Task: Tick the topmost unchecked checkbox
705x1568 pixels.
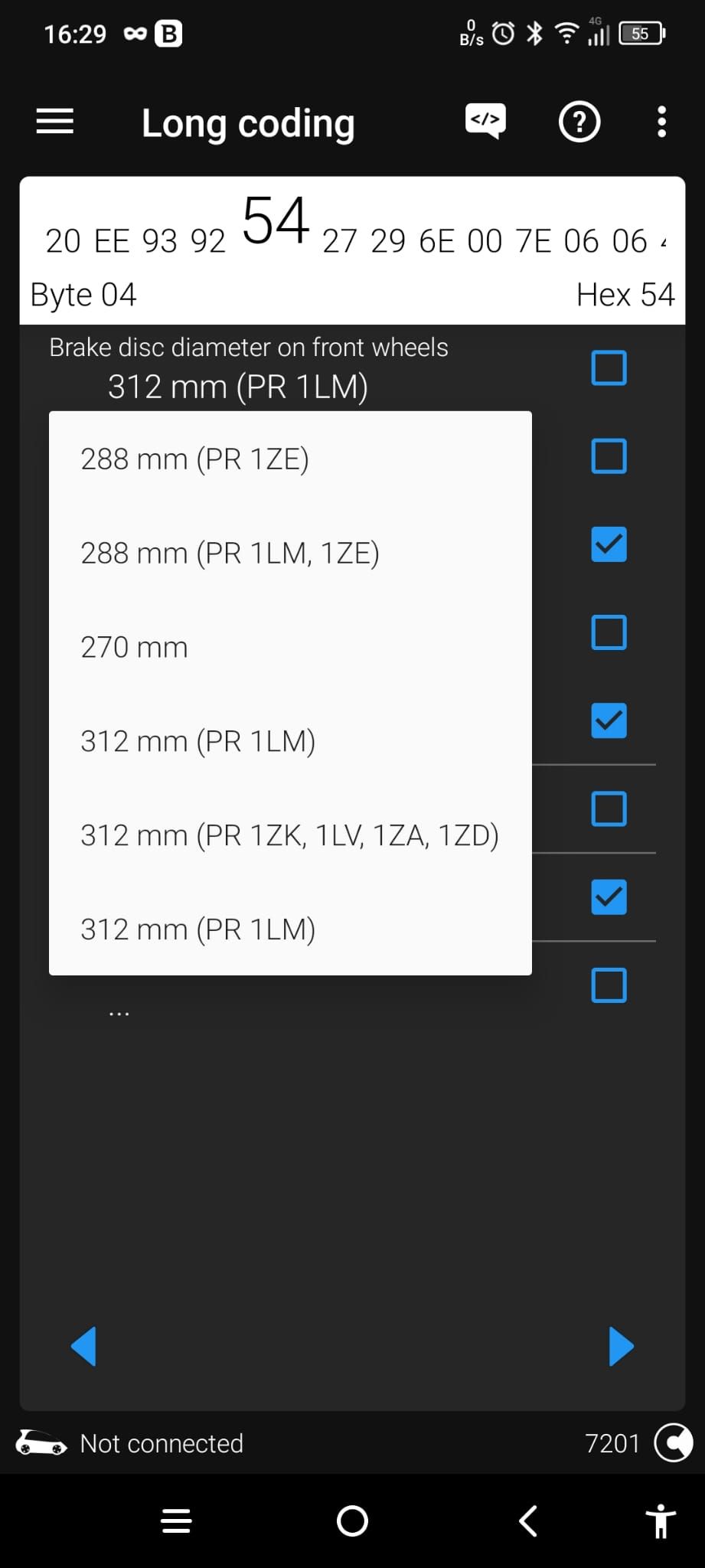Action: (609, 368)
